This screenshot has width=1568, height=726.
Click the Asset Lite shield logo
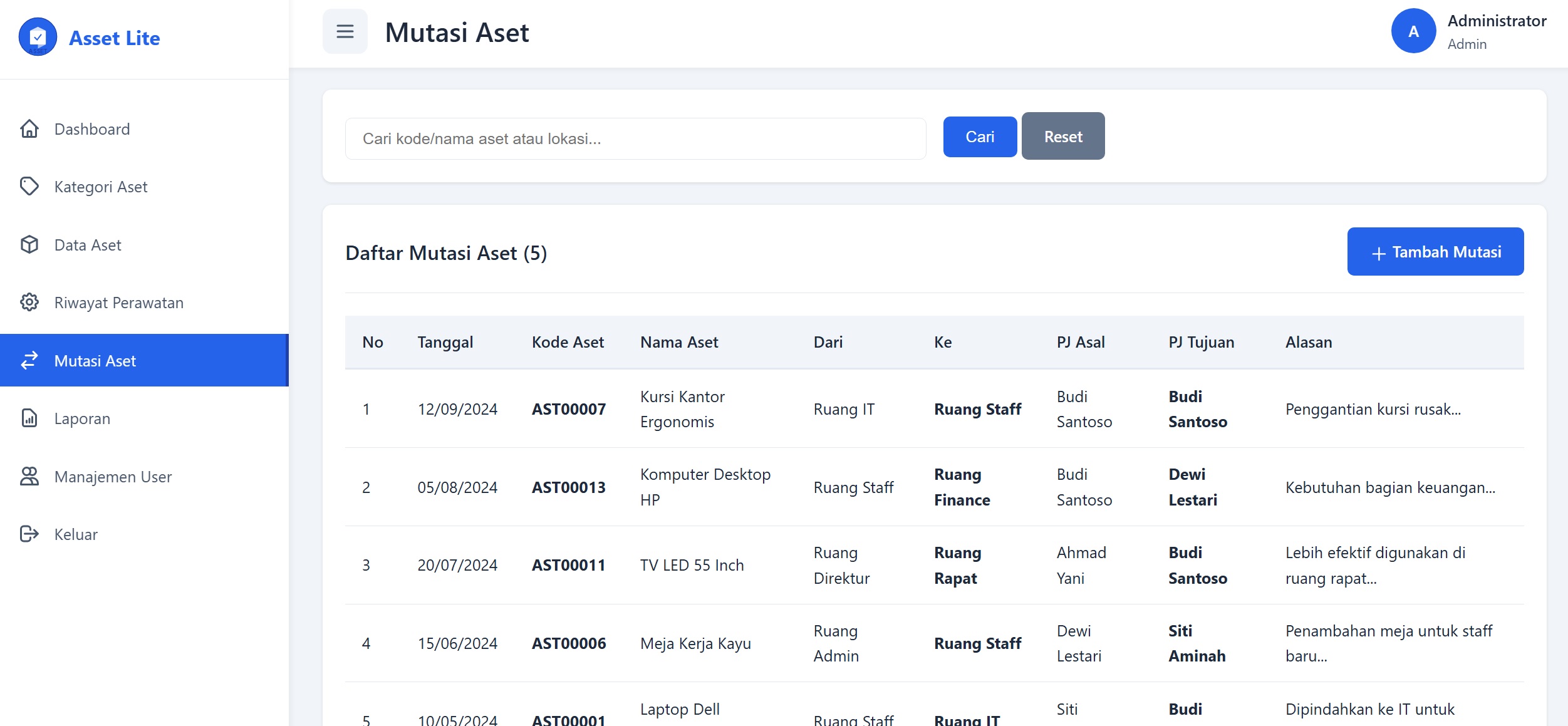38,38
